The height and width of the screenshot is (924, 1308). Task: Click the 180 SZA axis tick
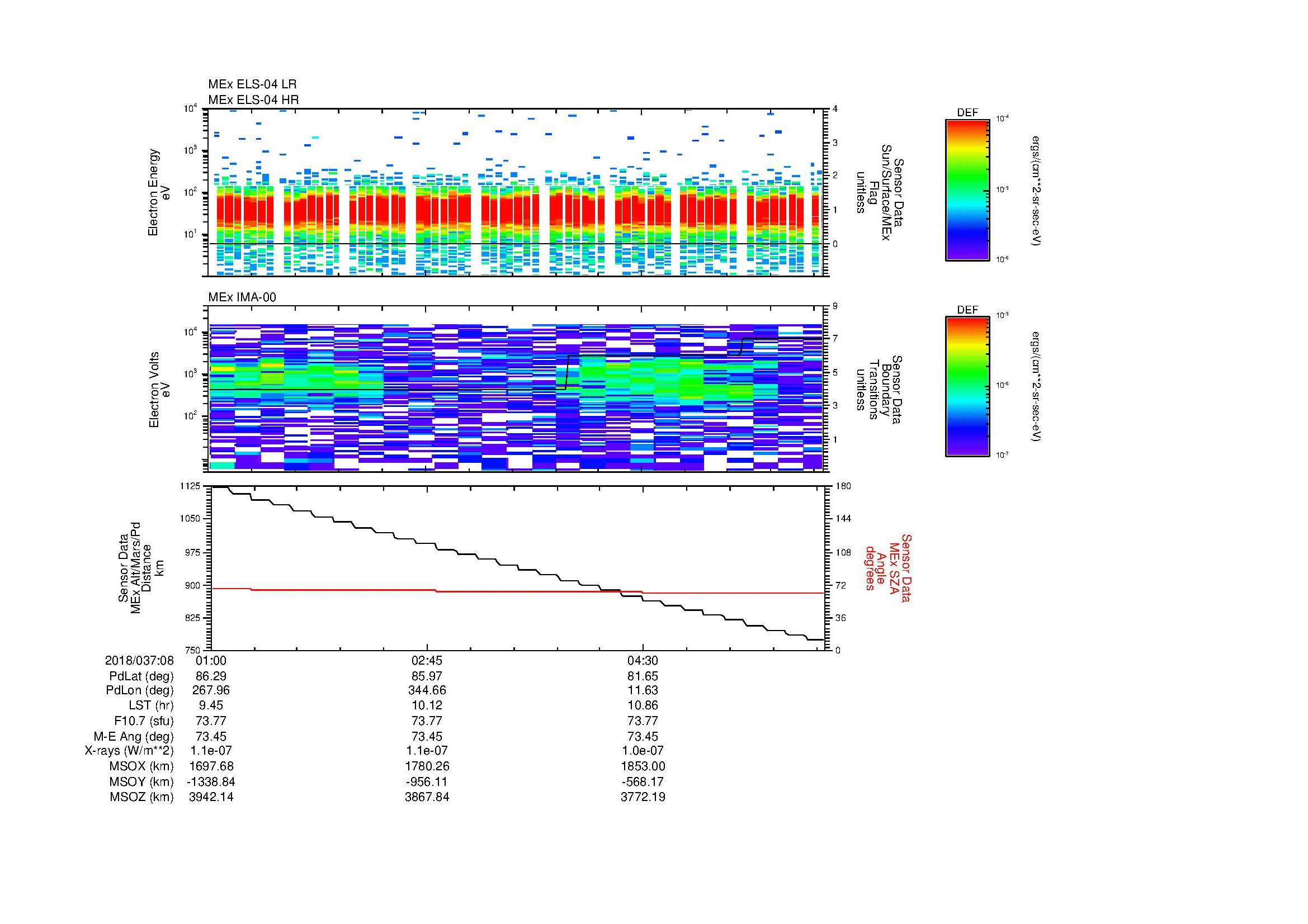point(843,486)
